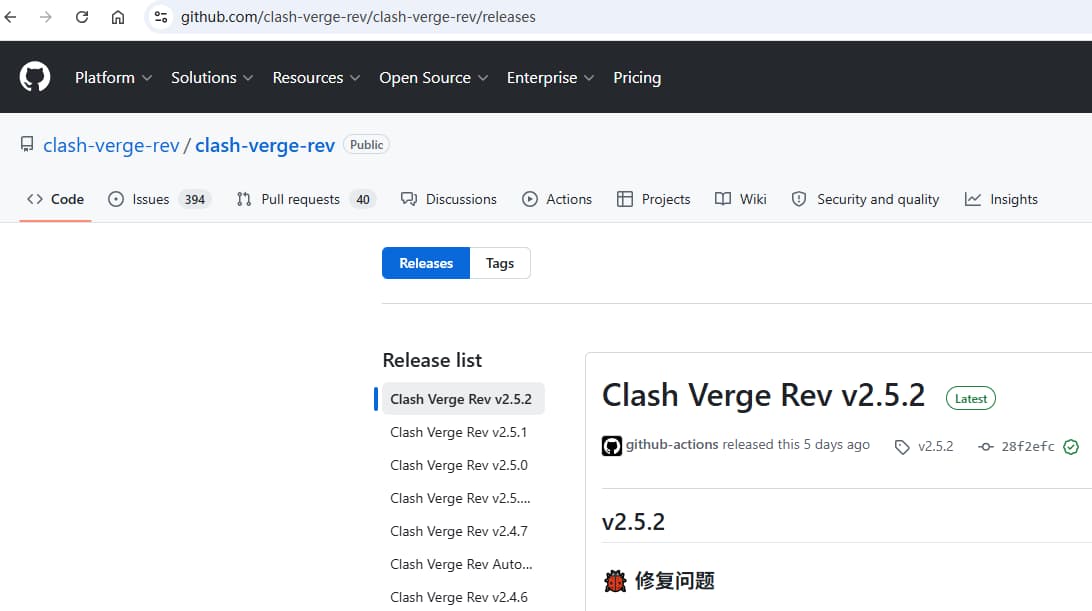
Task: Expand the Platform menu
Action: pyautogui.click(x=114, y=77)
